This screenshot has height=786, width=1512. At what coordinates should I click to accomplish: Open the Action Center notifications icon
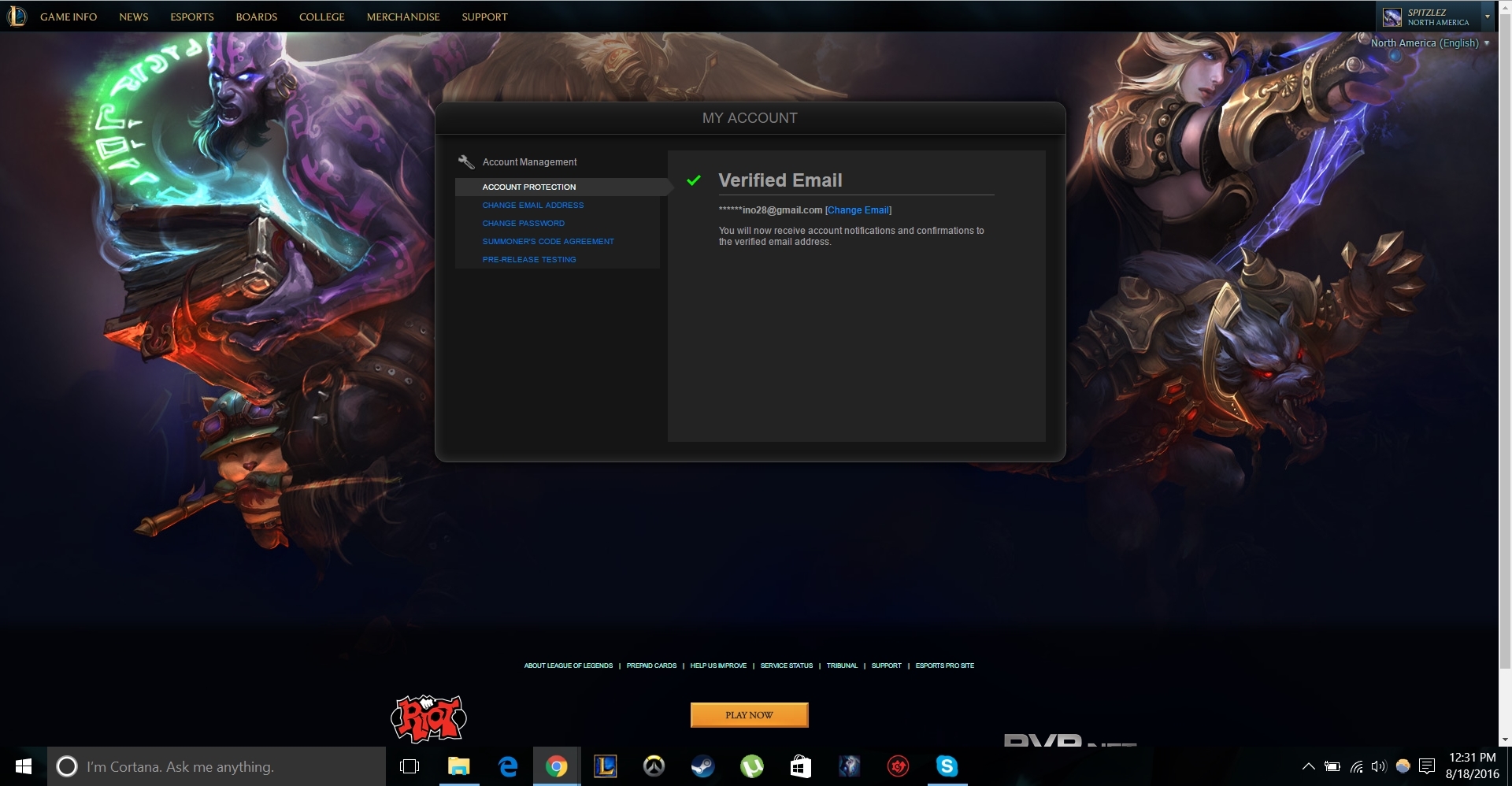pos(1426,766)
